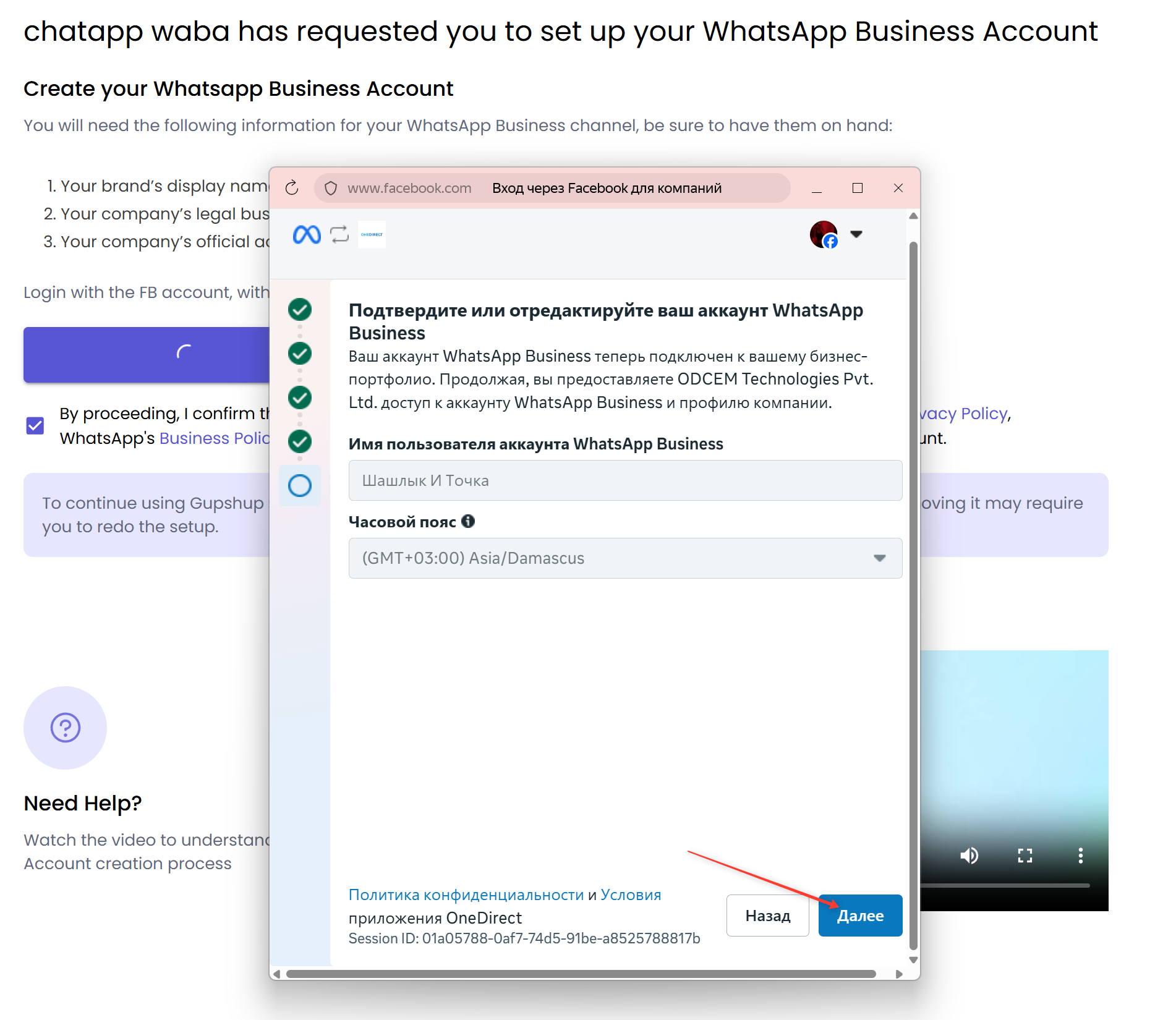This screenshot has height=1020, width=1176.
Task: Click the second completed step checkmark
Action: point(300,354)
